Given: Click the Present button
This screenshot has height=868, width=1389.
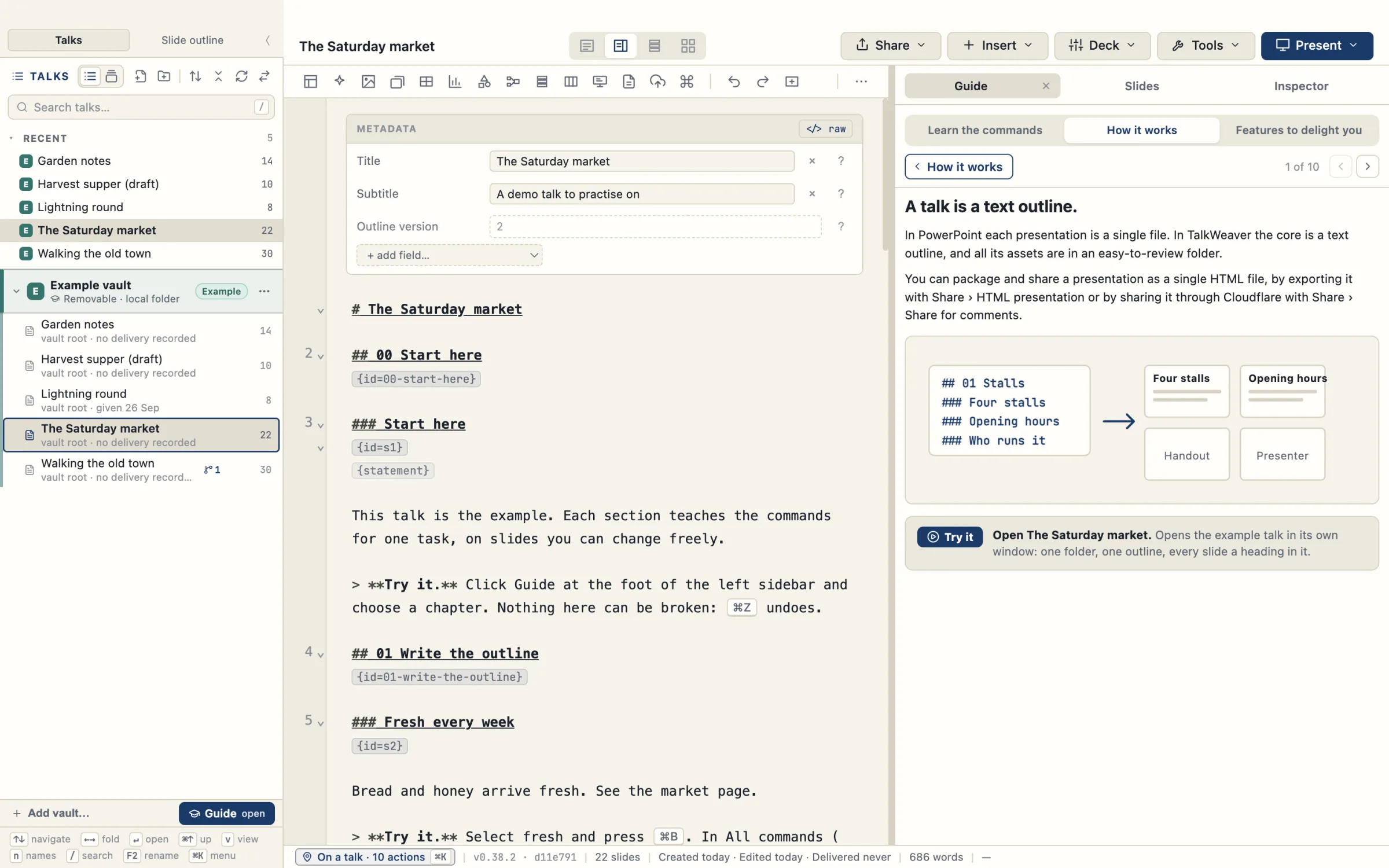Looking at the screenshot, I should click(x=1317, y=46).
